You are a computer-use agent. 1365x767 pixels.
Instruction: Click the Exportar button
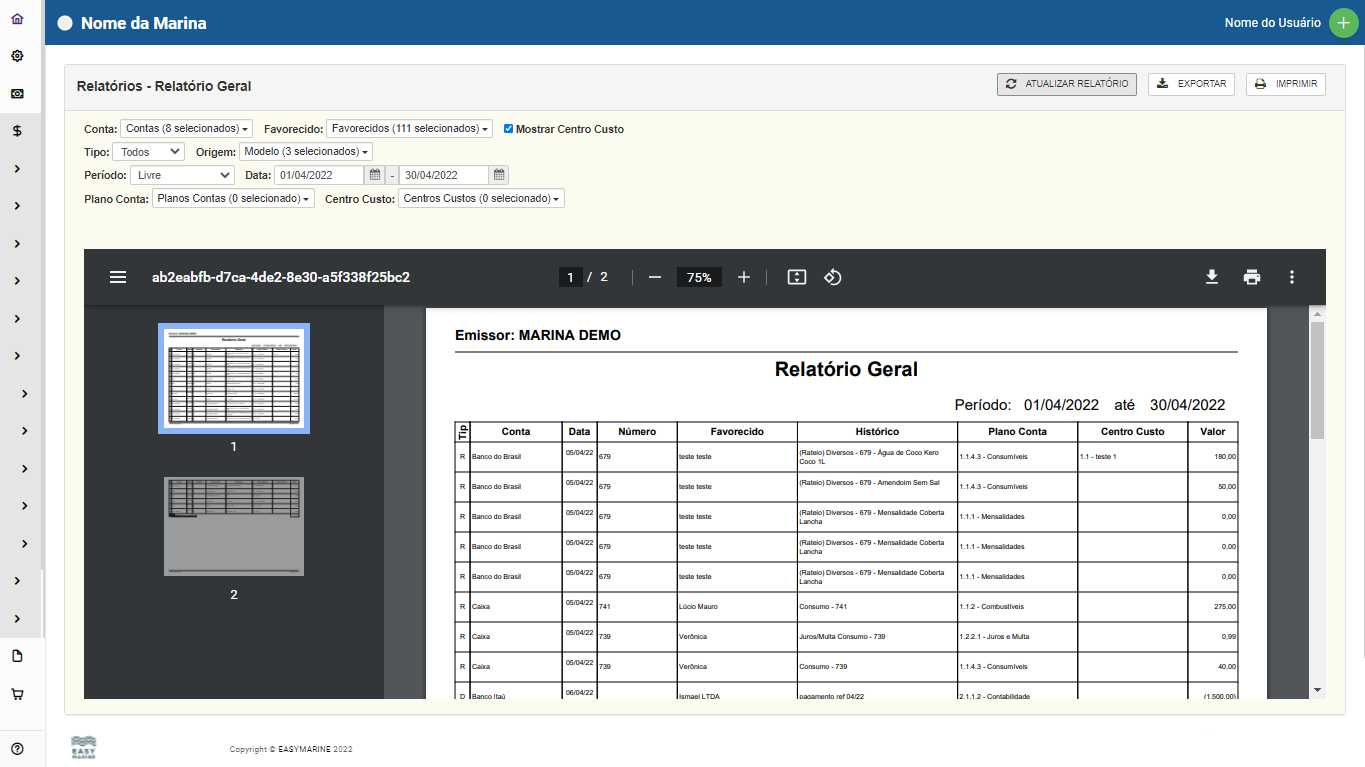(x=1191, y=84)
